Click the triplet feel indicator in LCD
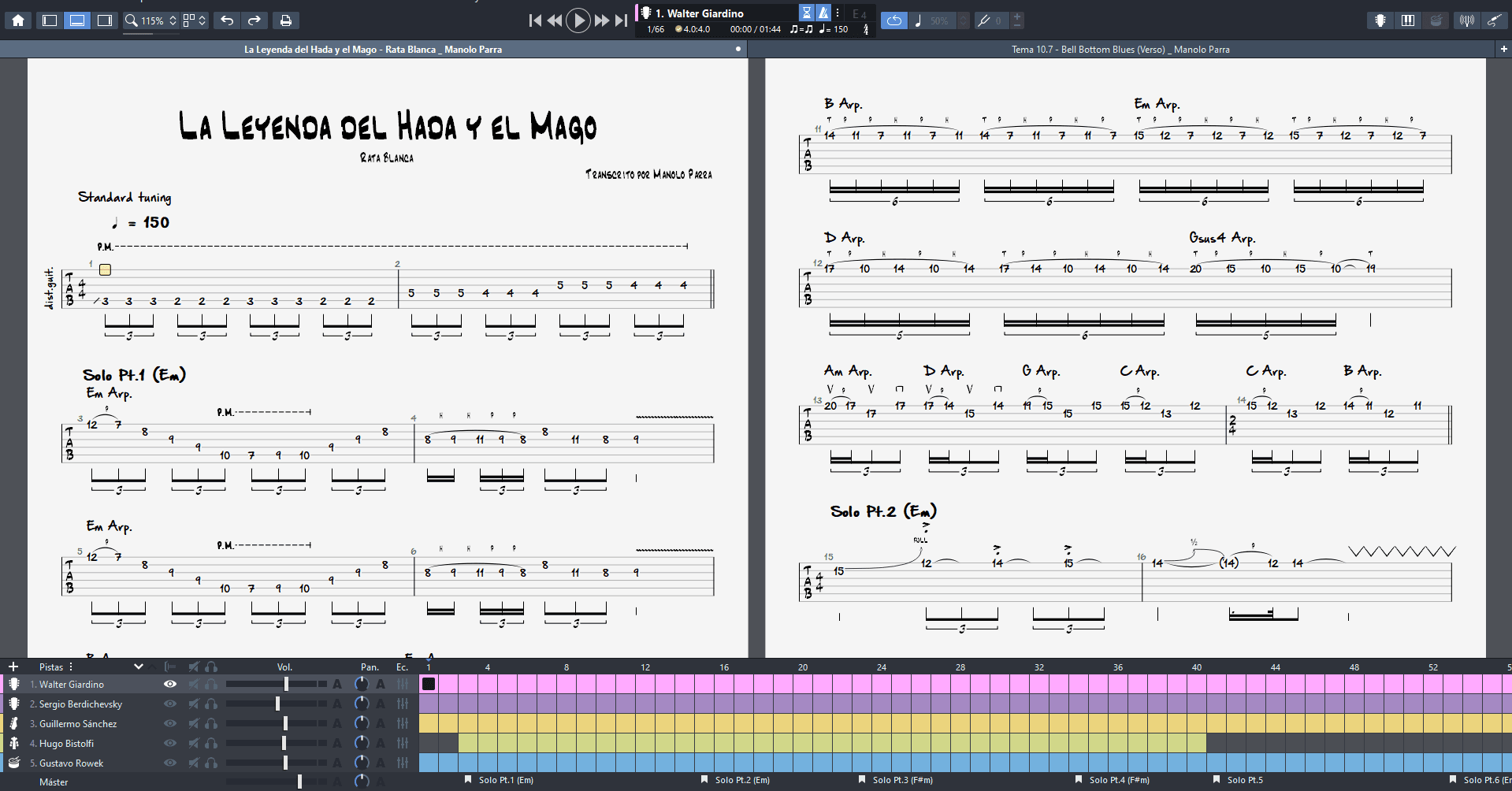1512x791 pixels. pyautogui.click(x=801, y=29)
